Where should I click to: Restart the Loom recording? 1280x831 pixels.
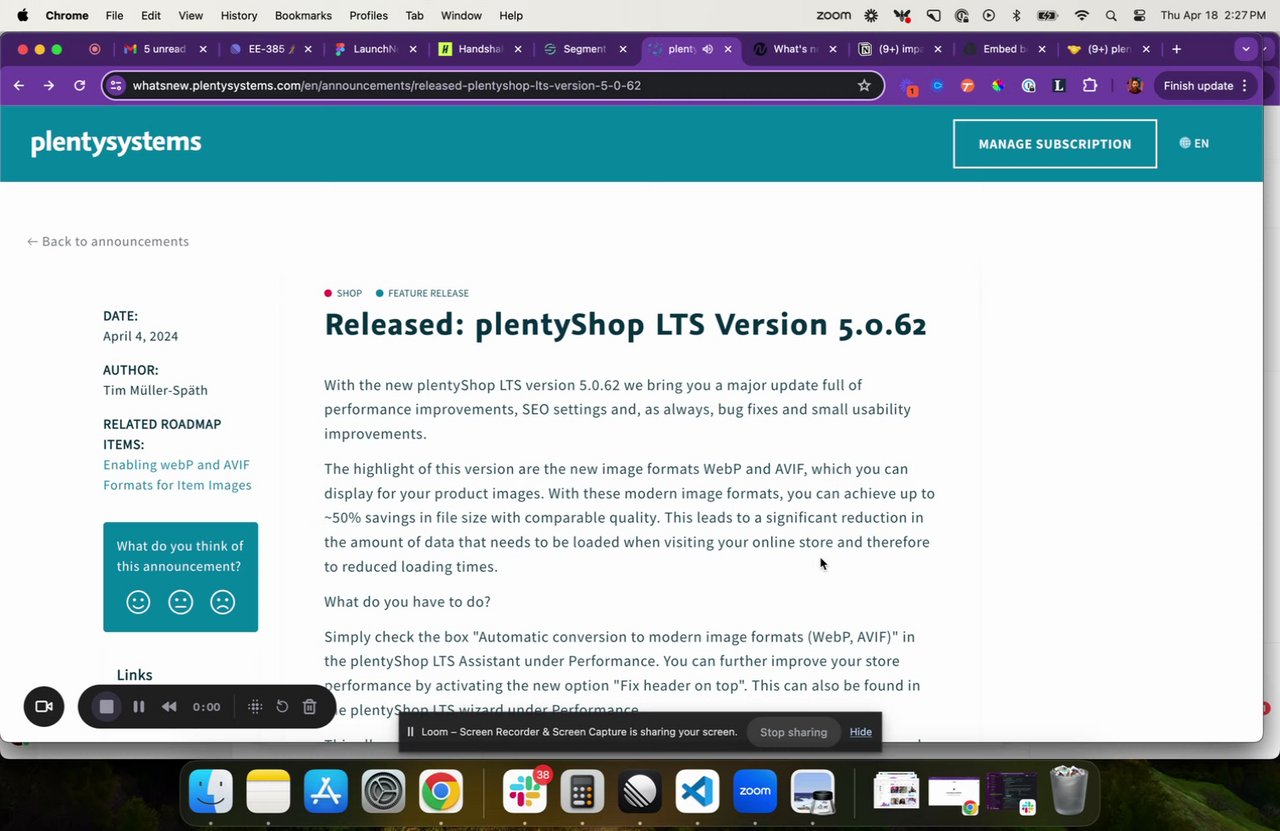point(282,707)
